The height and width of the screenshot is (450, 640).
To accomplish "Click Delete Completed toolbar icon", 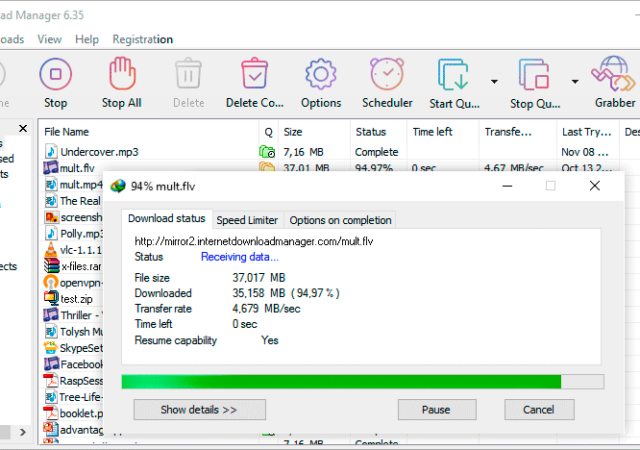I will [x=254, y=73].
